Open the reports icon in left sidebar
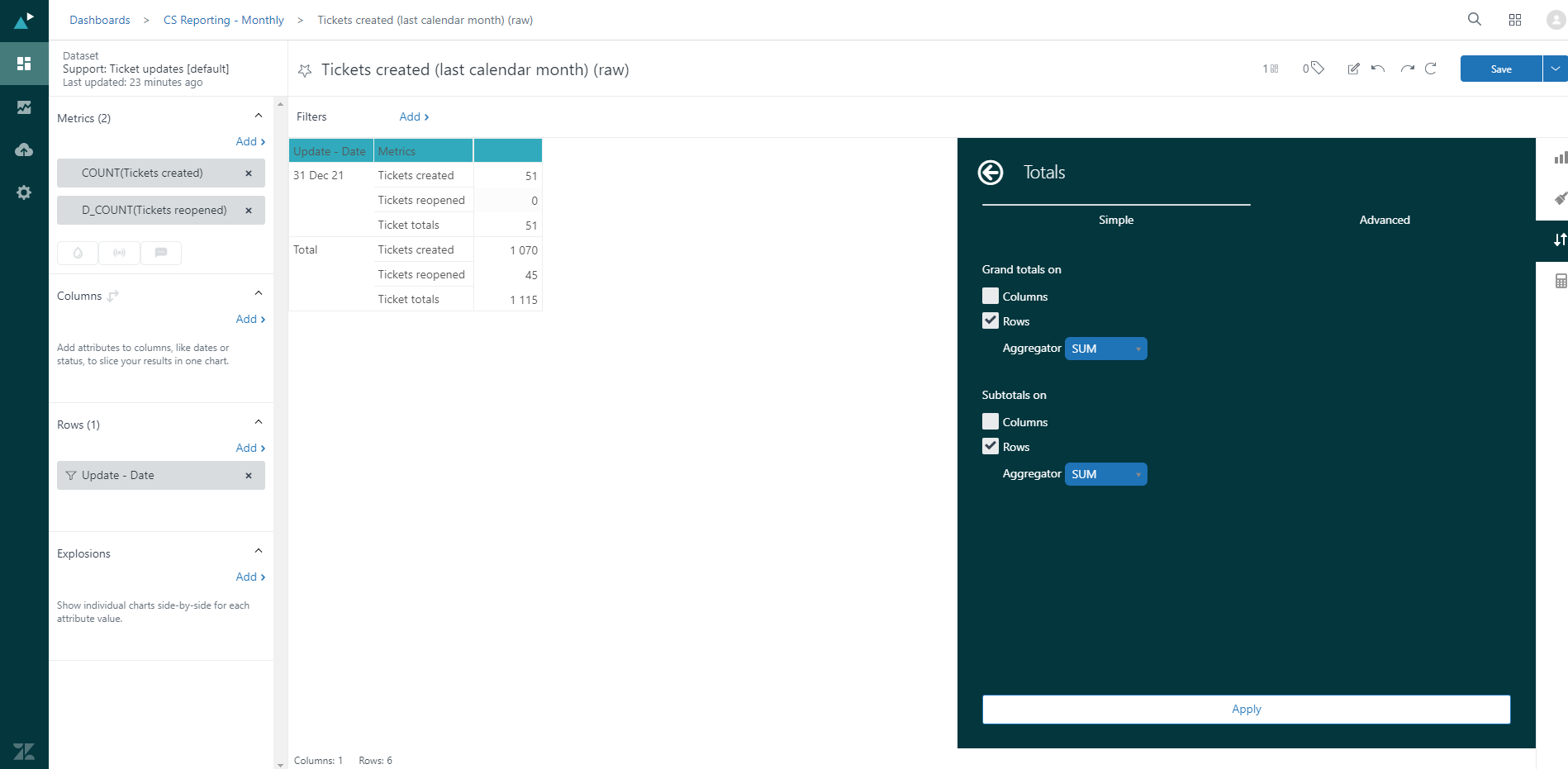The image size is (1568, 769). tap(24, 107)
